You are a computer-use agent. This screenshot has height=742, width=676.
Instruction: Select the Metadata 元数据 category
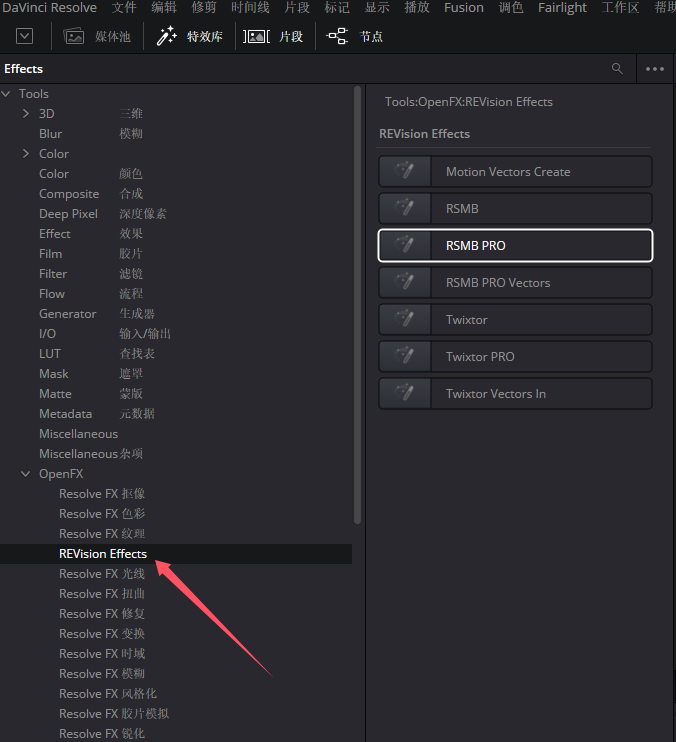click(97, 414)
